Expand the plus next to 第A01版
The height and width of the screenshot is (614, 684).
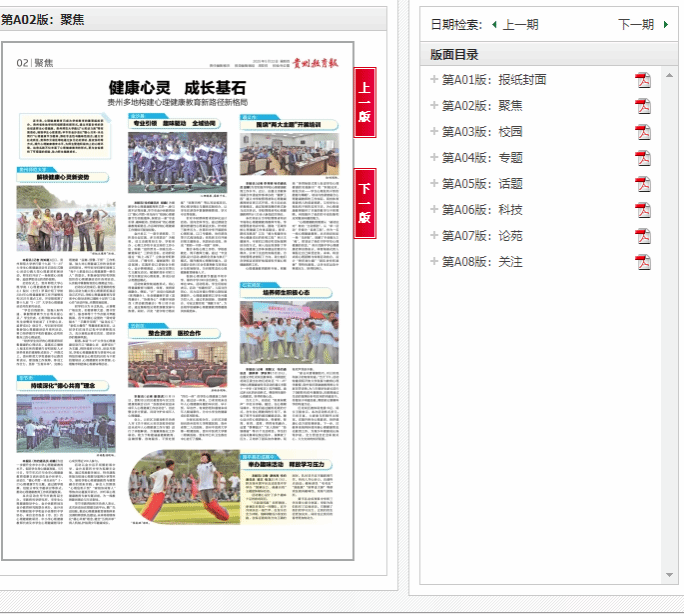(434, 79)
